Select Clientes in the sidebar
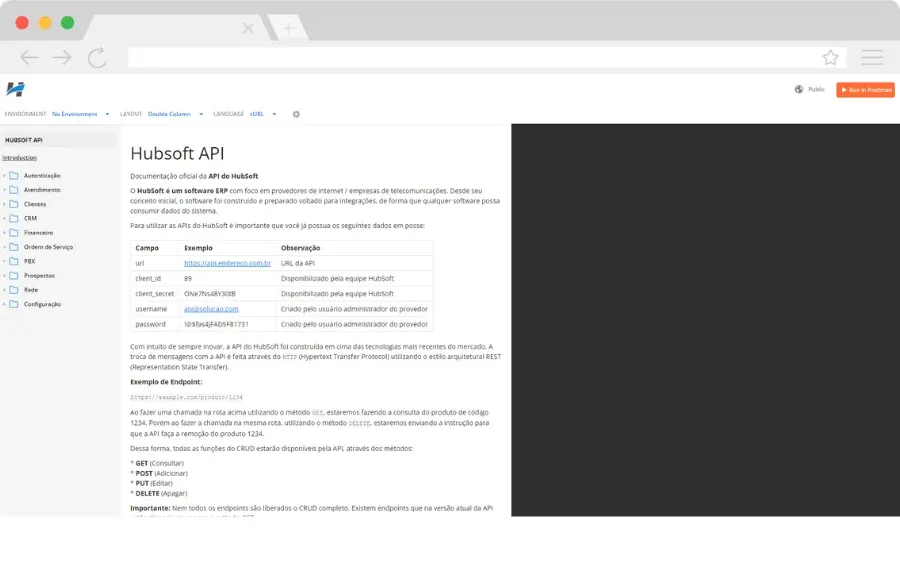The width and height of the screenshot is (900, 563). coord(35,204)
